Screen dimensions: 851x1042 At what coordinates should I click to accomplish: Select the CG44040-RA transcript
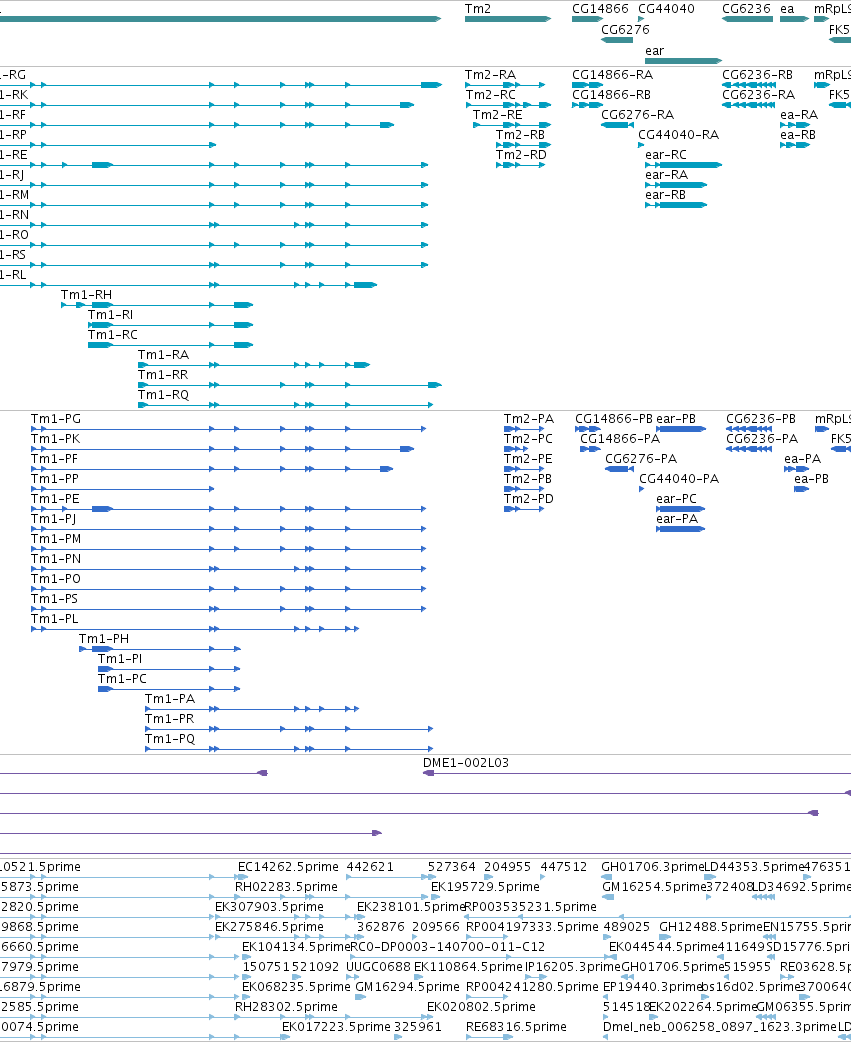[x=641, y=145]
